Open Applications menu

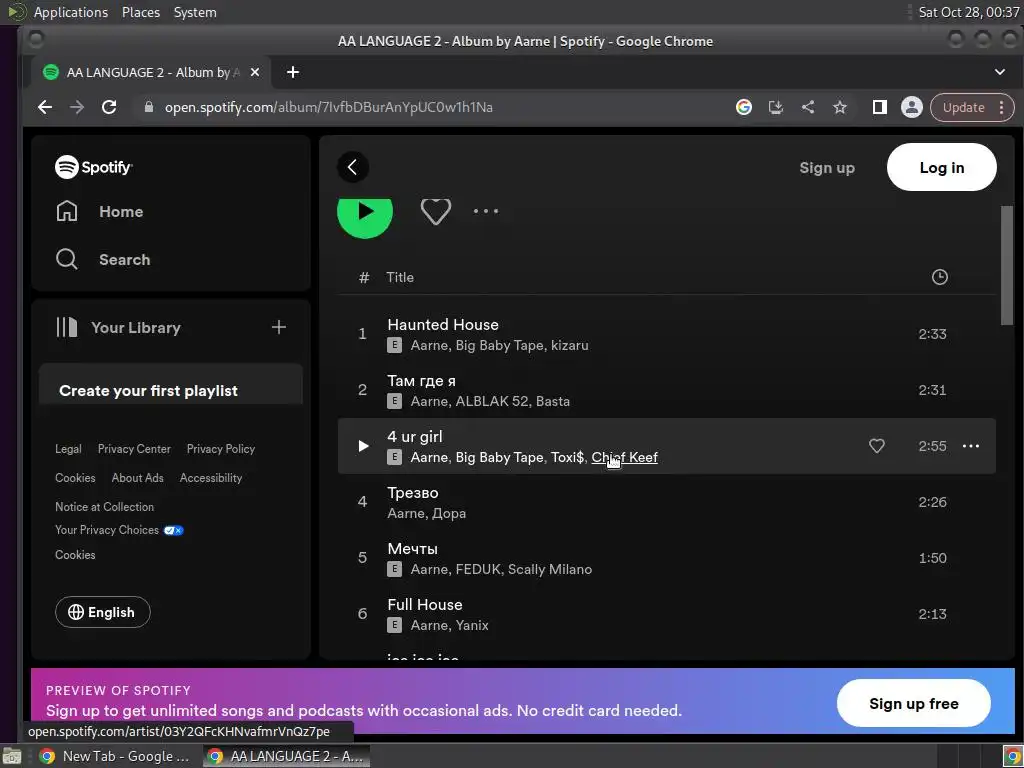coord(71,12)
